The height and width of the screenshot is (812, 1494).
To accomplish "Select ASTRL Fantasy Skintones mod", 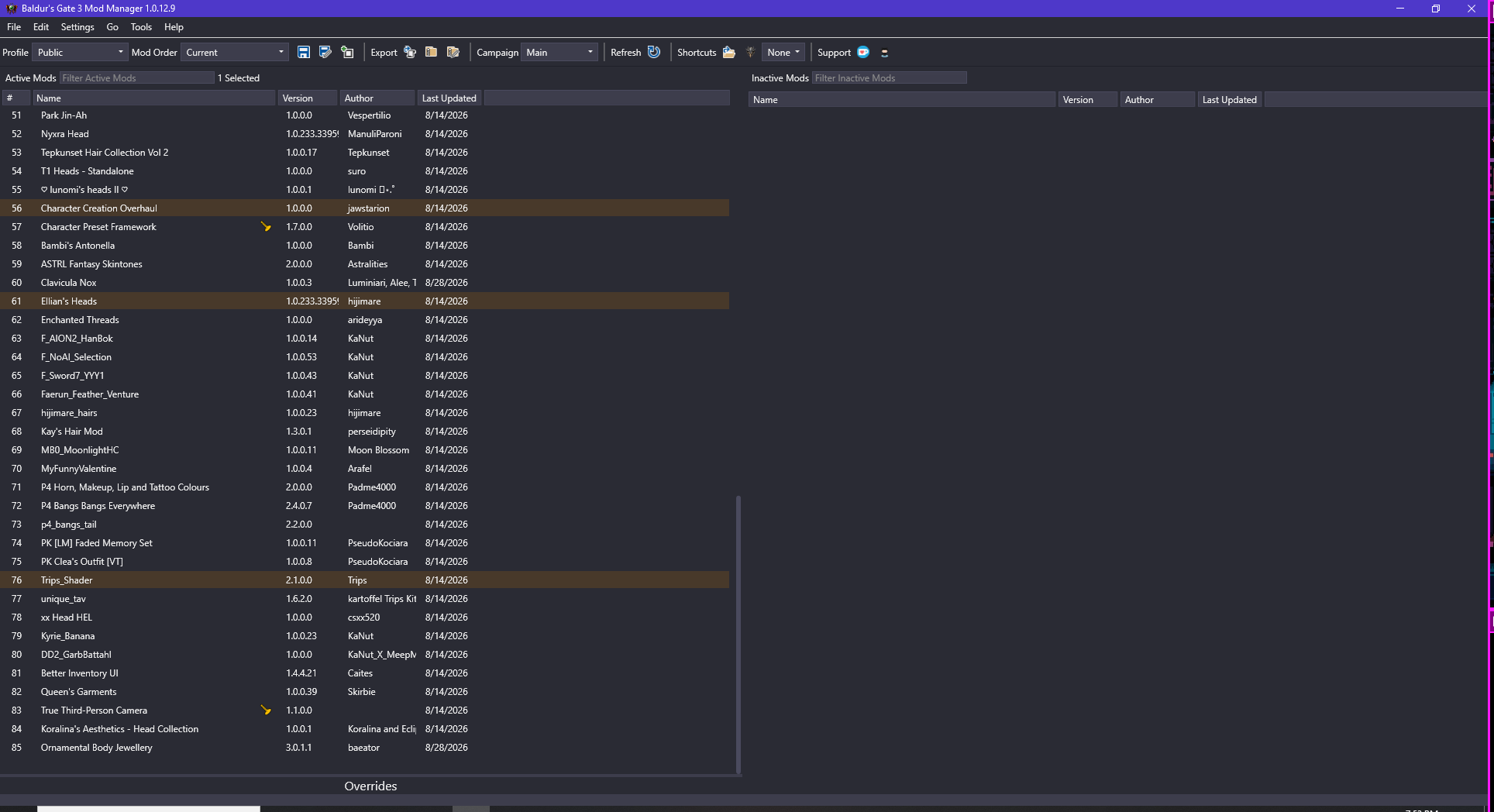I will pyautogui.click(x=91, y=263).
